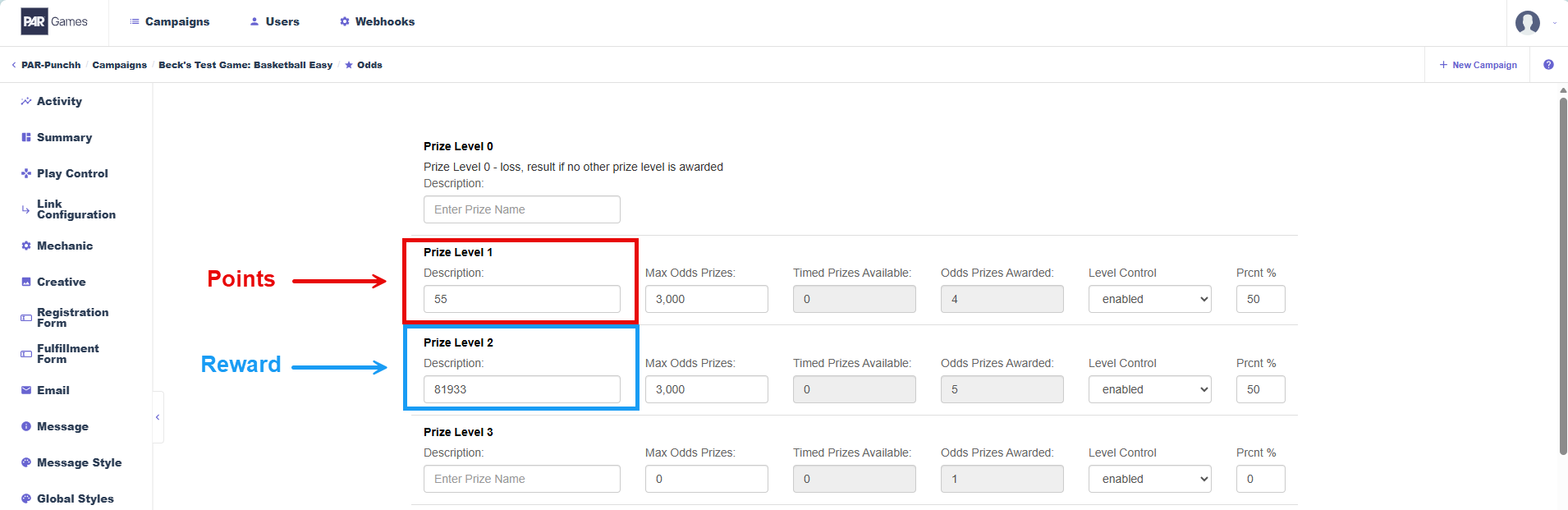Open the Webhooks top menu

tap(377, 21)
